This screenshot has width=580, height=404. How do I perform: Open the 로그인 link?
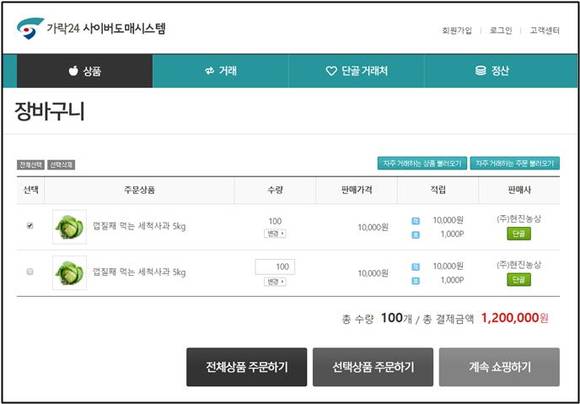(501, 31)
